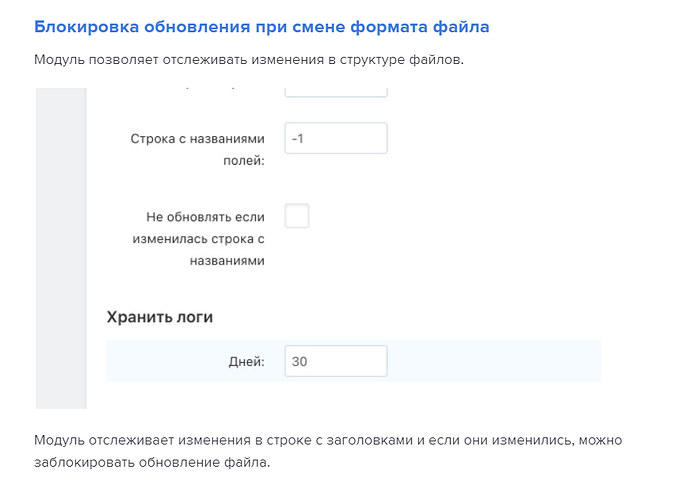The height and width of the screenshot is (481, 690).
Task: Click the "Дней:" label
Action: coord(246,362)
